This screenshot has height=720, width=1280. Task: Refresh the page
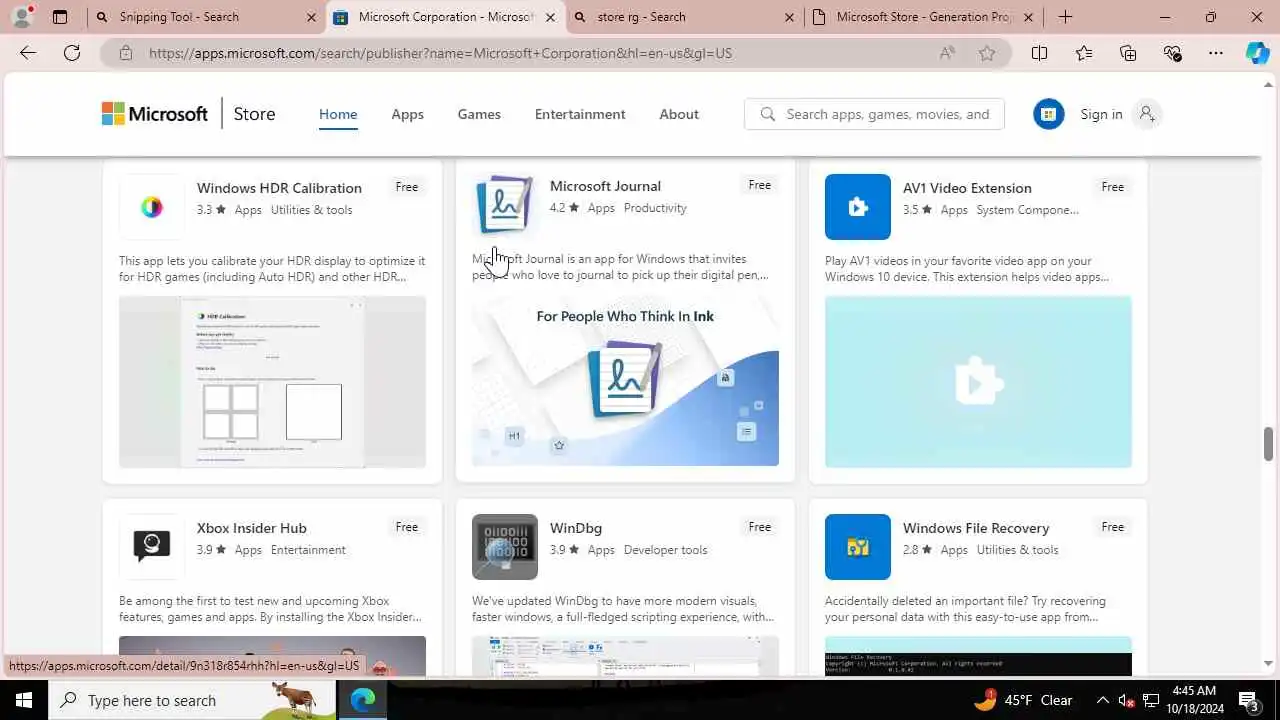pyautogui.click(x=72, y=53)
